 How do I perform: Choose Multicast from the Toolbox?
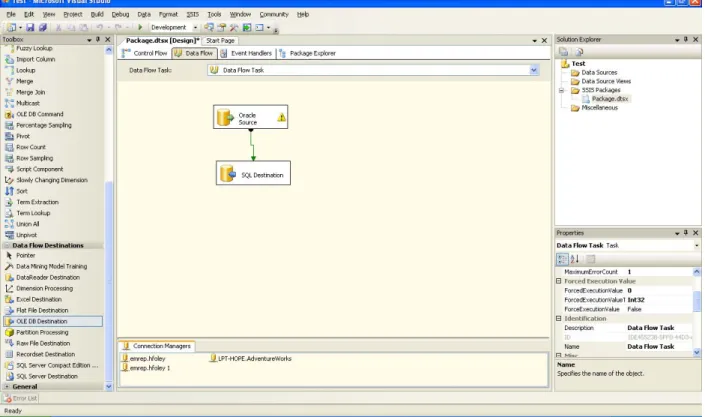[x=28, y=103]
